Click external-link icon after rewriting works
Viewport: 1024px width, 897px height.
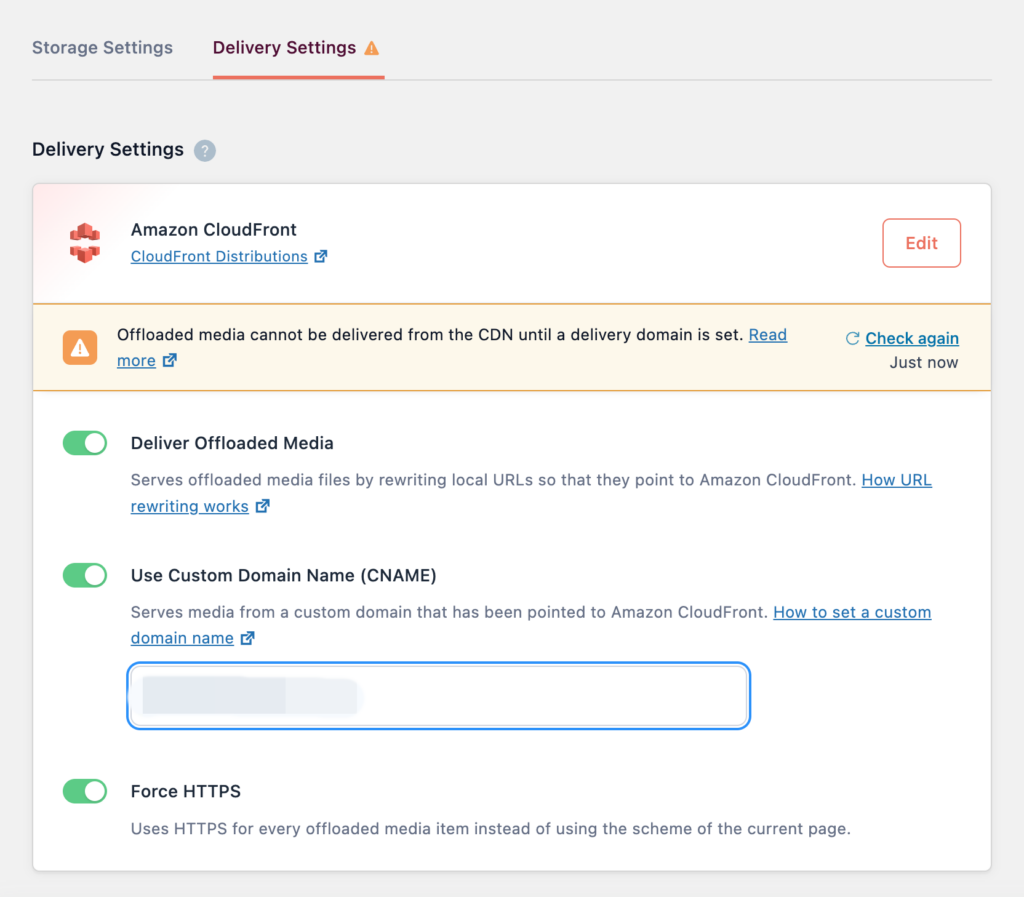click(x=263, y=506)
